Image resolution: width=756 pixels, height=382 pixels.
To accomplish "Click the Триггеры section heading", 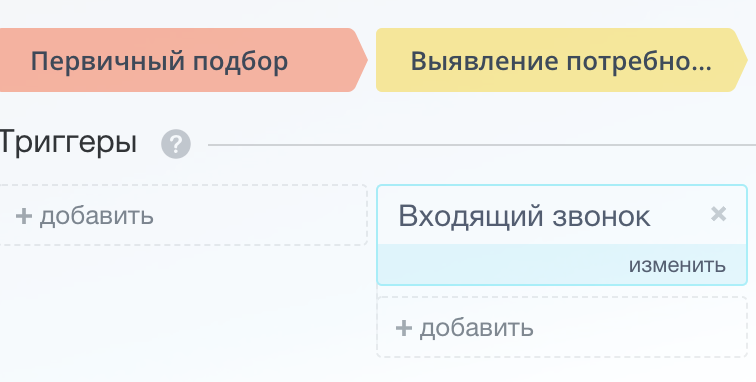I will pyautogui.click(x=68, y=143).
